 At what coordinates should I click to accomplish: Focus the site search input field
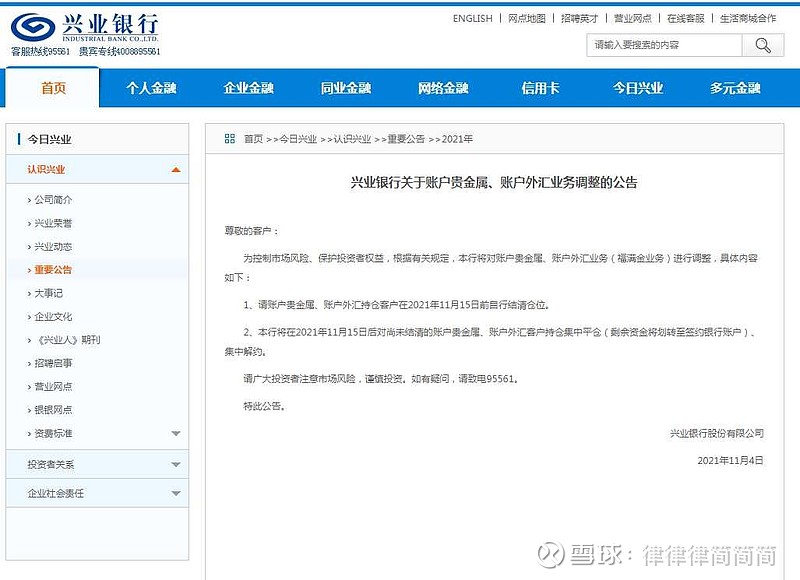[x=664, y=45]
